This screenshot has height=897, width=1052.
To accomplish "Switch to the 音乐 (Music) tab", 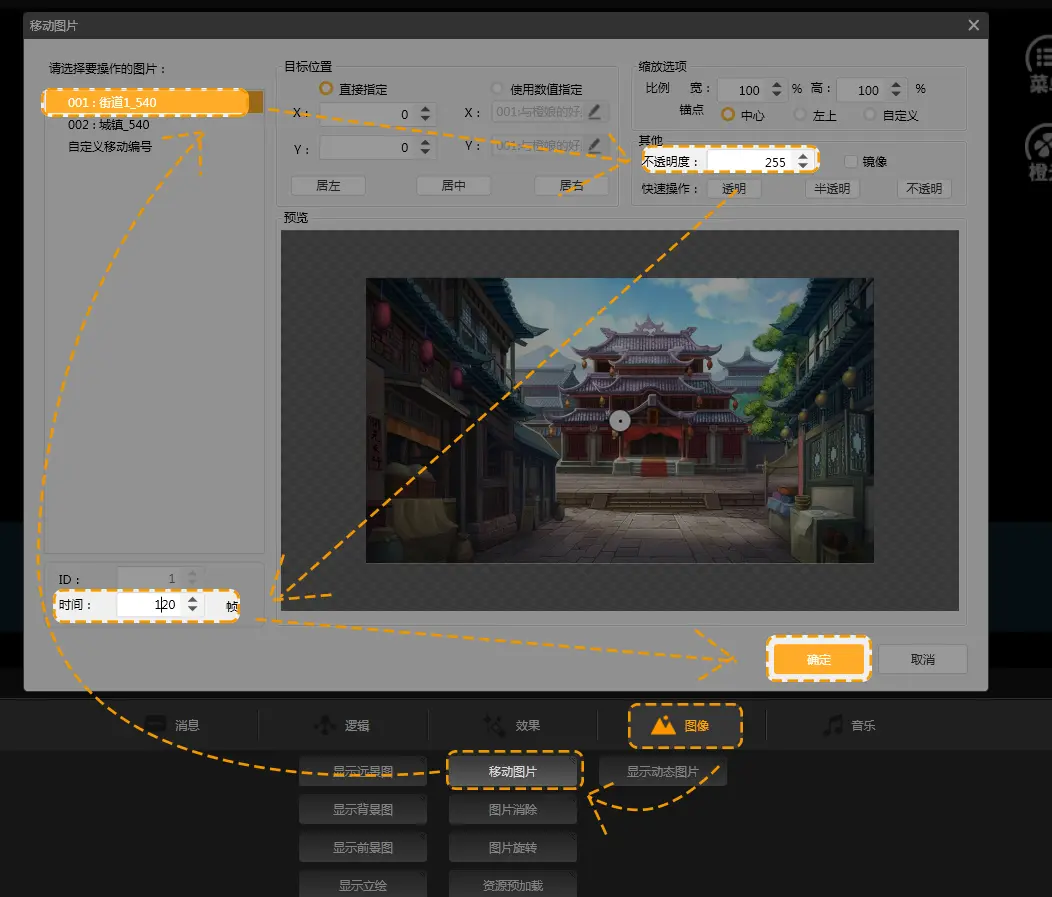I will (849, 726).
